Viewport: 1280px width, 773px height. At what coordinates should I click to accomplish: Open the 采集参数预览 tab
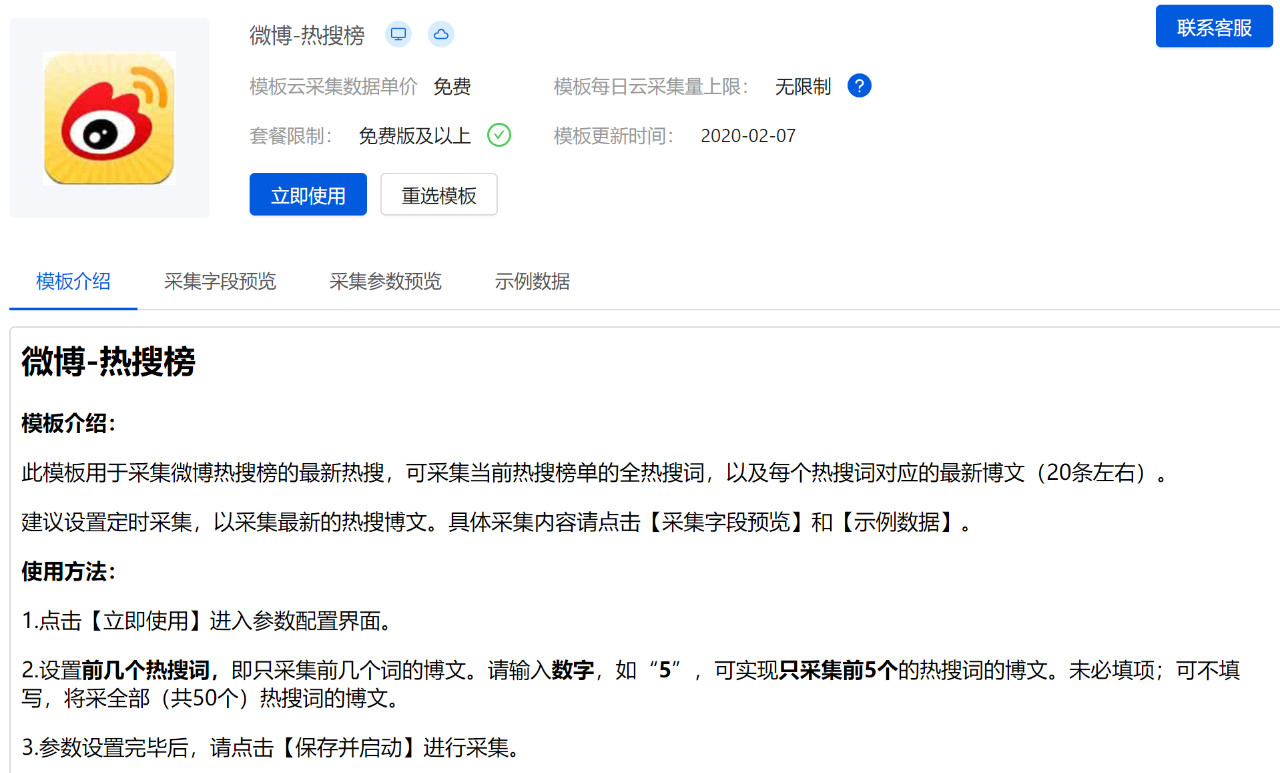pos(385,281)
